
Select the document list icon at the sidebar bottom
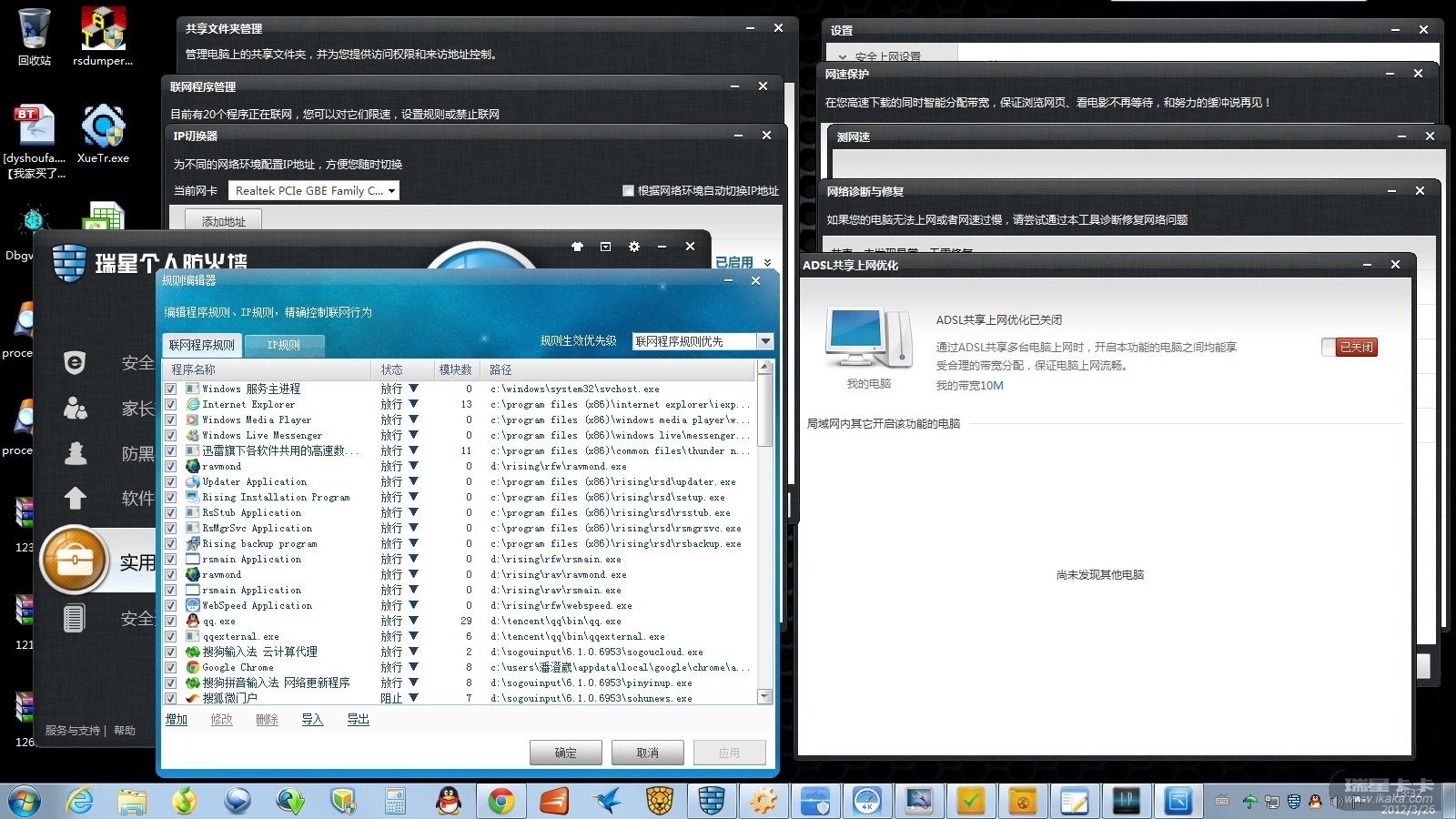click(75, 618)
